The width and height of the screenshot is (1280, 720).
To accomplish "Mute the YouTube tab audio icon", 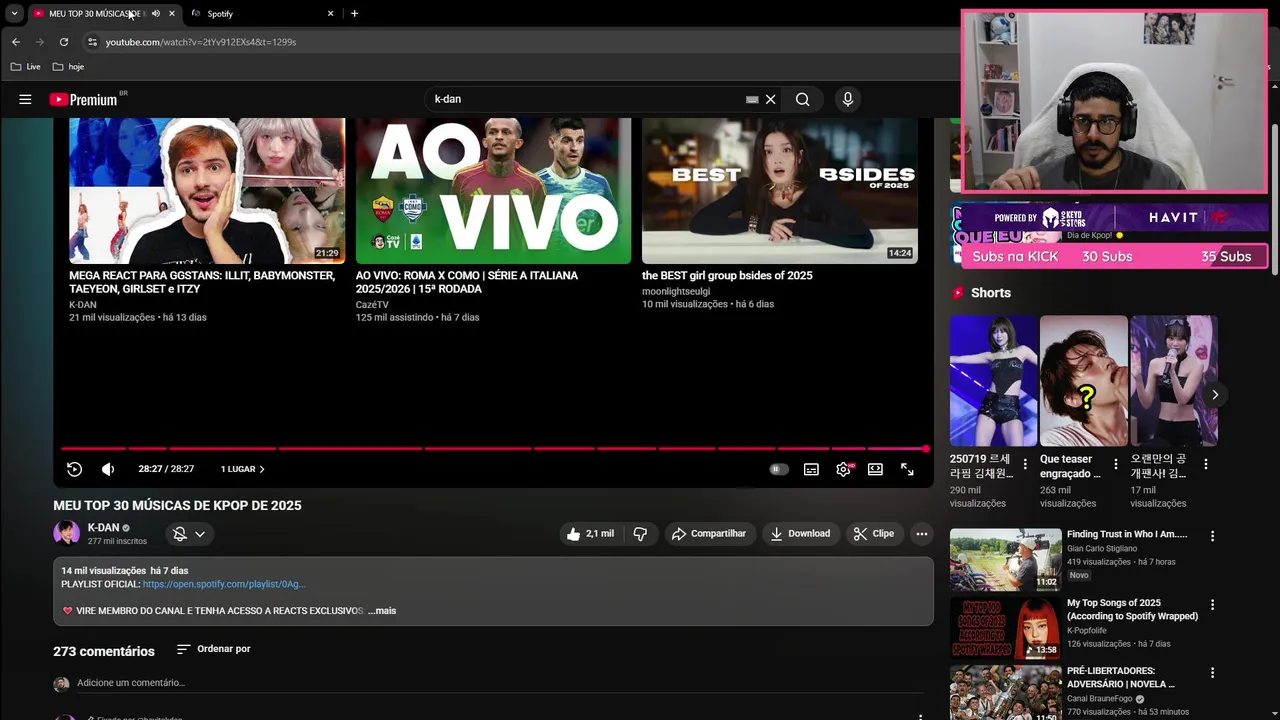I will (155, 14).
